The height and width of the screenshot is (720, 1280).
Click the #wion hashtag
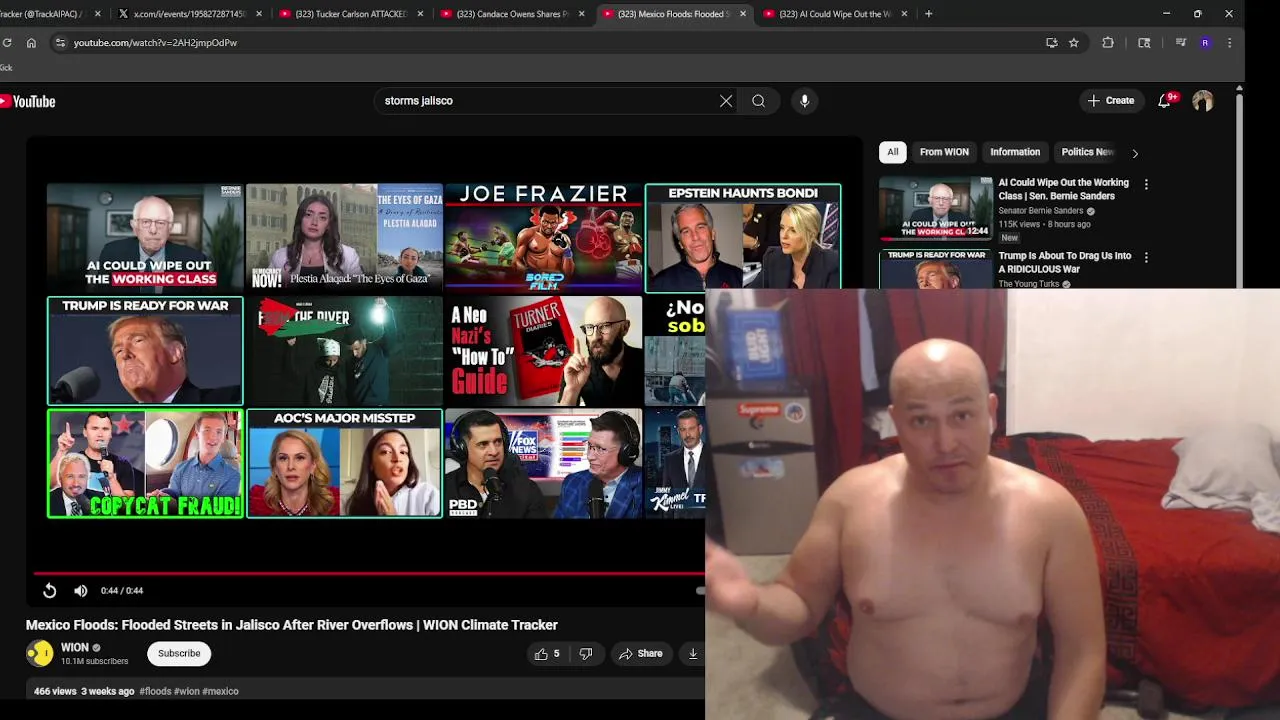pyautogui.click(x=187, y=691)
